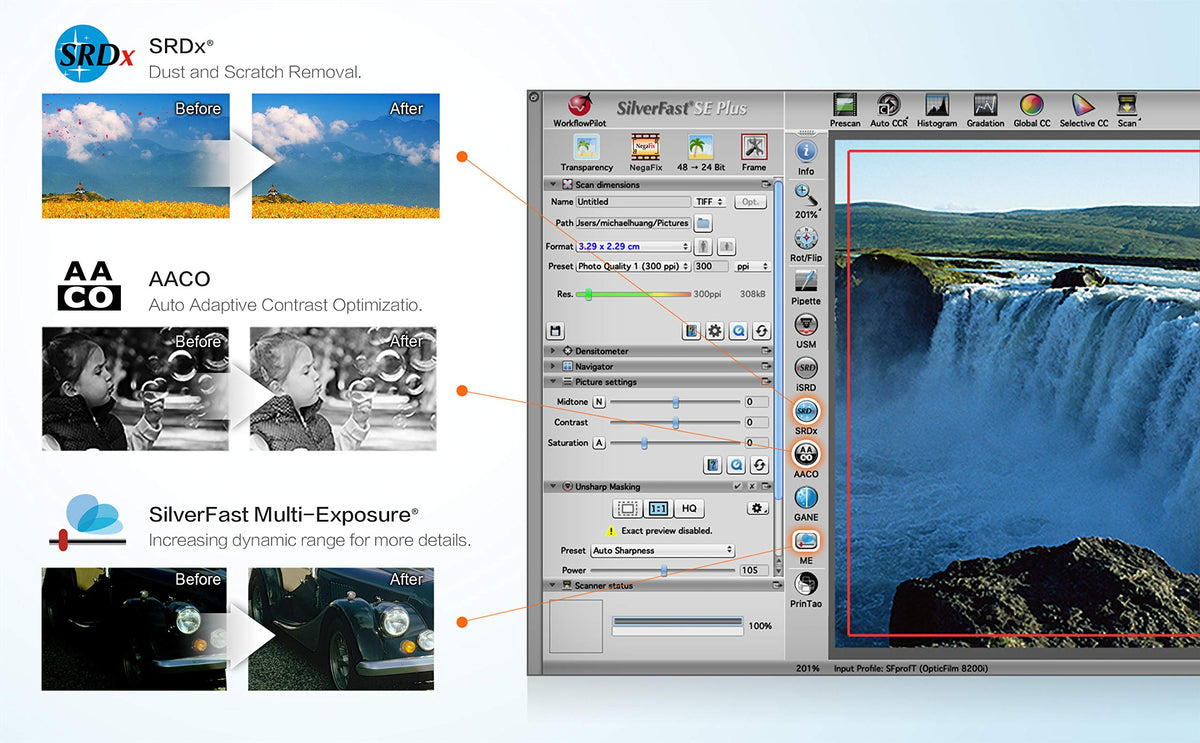Toggle the Midtone N switch

(599, 402)
